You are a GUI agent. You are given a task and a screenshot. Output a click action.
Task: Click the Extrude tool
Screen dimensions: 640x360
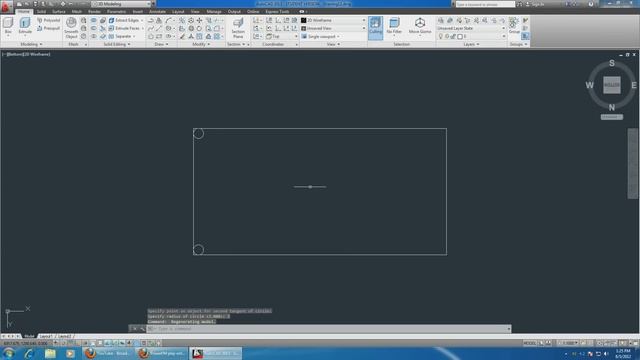25,26
